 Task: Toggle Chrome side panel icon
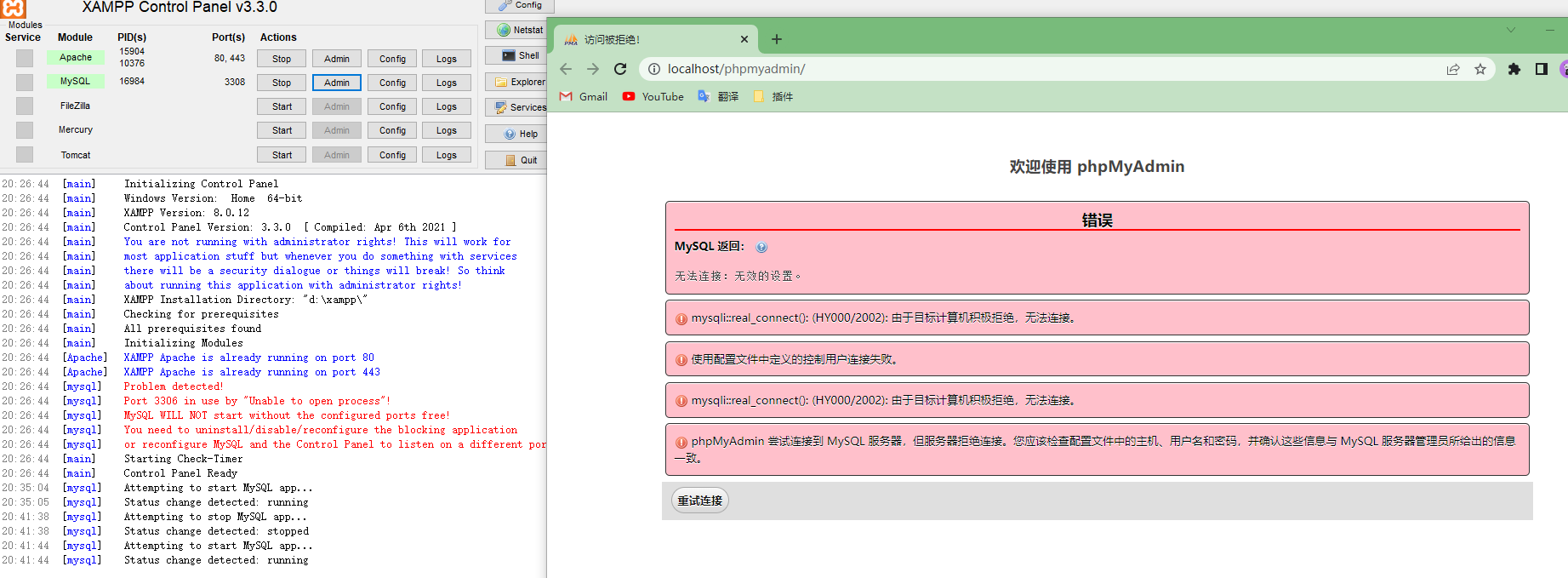tap(1541, 69)
